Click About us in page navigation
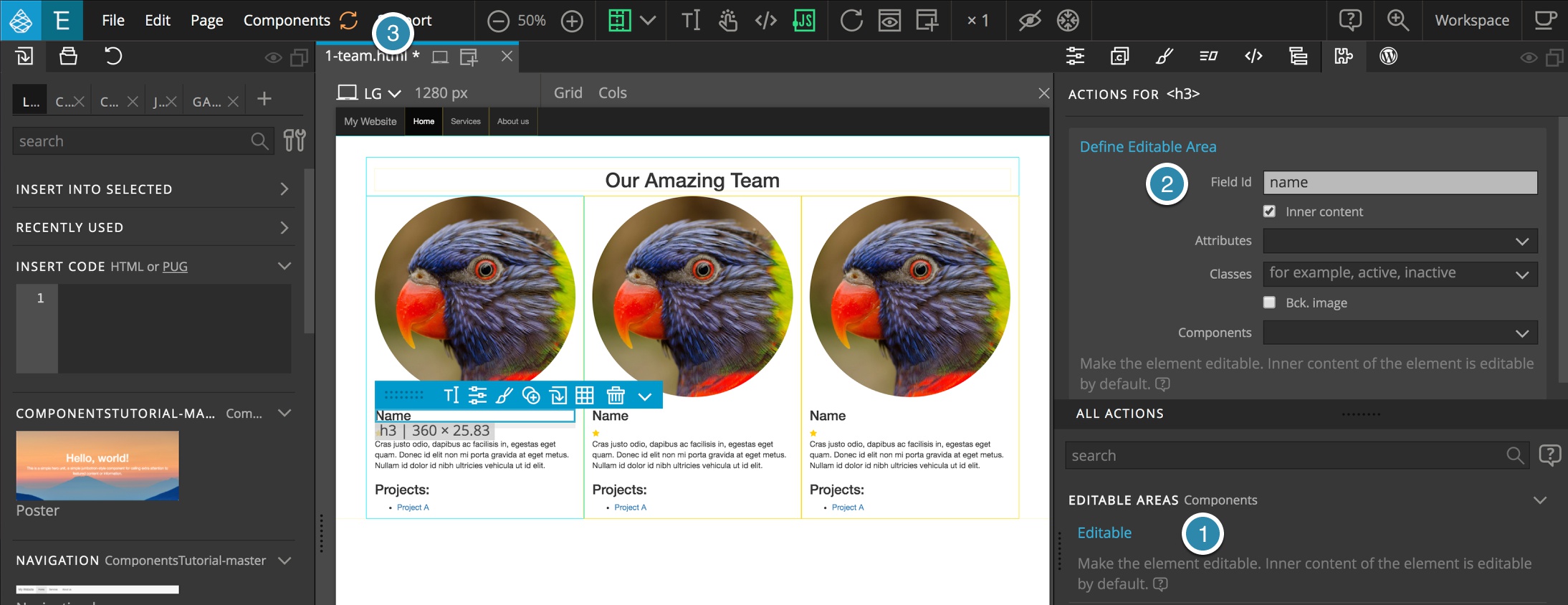Viewport: 1568px width, 605px height. (x=513, y=121)
